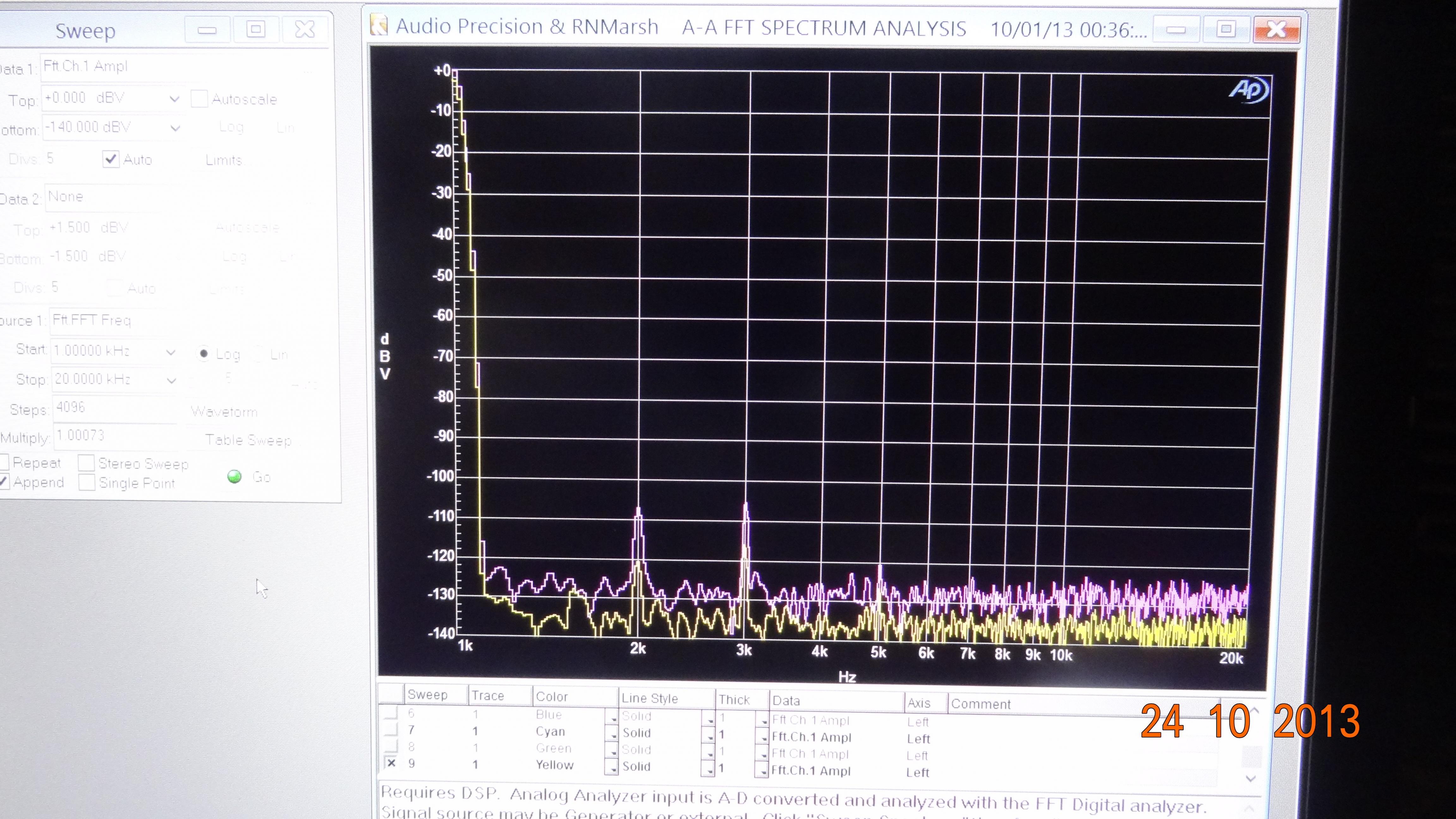Image resolution: width=1456 pixels, height=819 pixels.
Task: Click the Yellow color cell of sweep 9
Action: pos(554,765)
